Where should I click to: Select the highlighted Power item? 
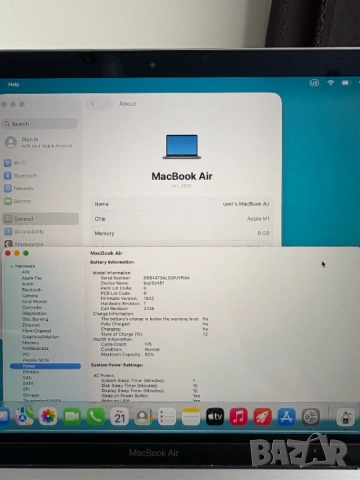45,366
